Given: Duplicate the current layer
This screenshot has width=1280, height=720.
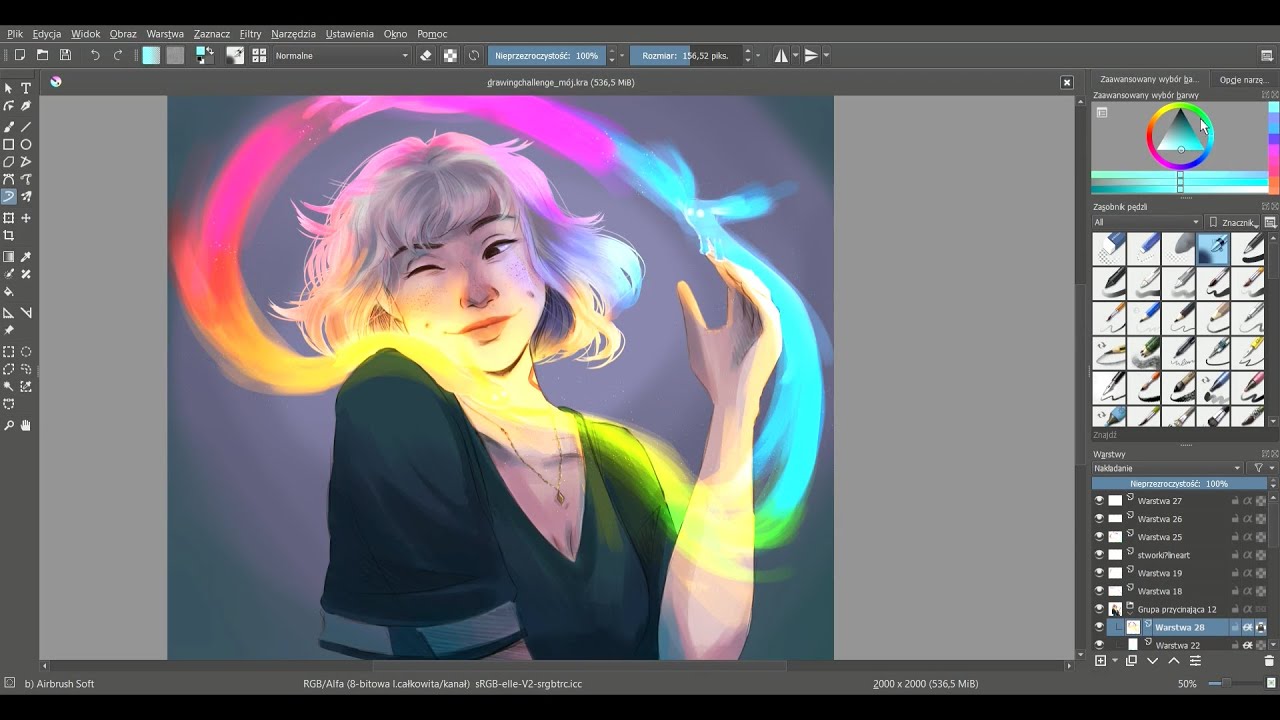Looking at the screenshot, I should 1131,661.
